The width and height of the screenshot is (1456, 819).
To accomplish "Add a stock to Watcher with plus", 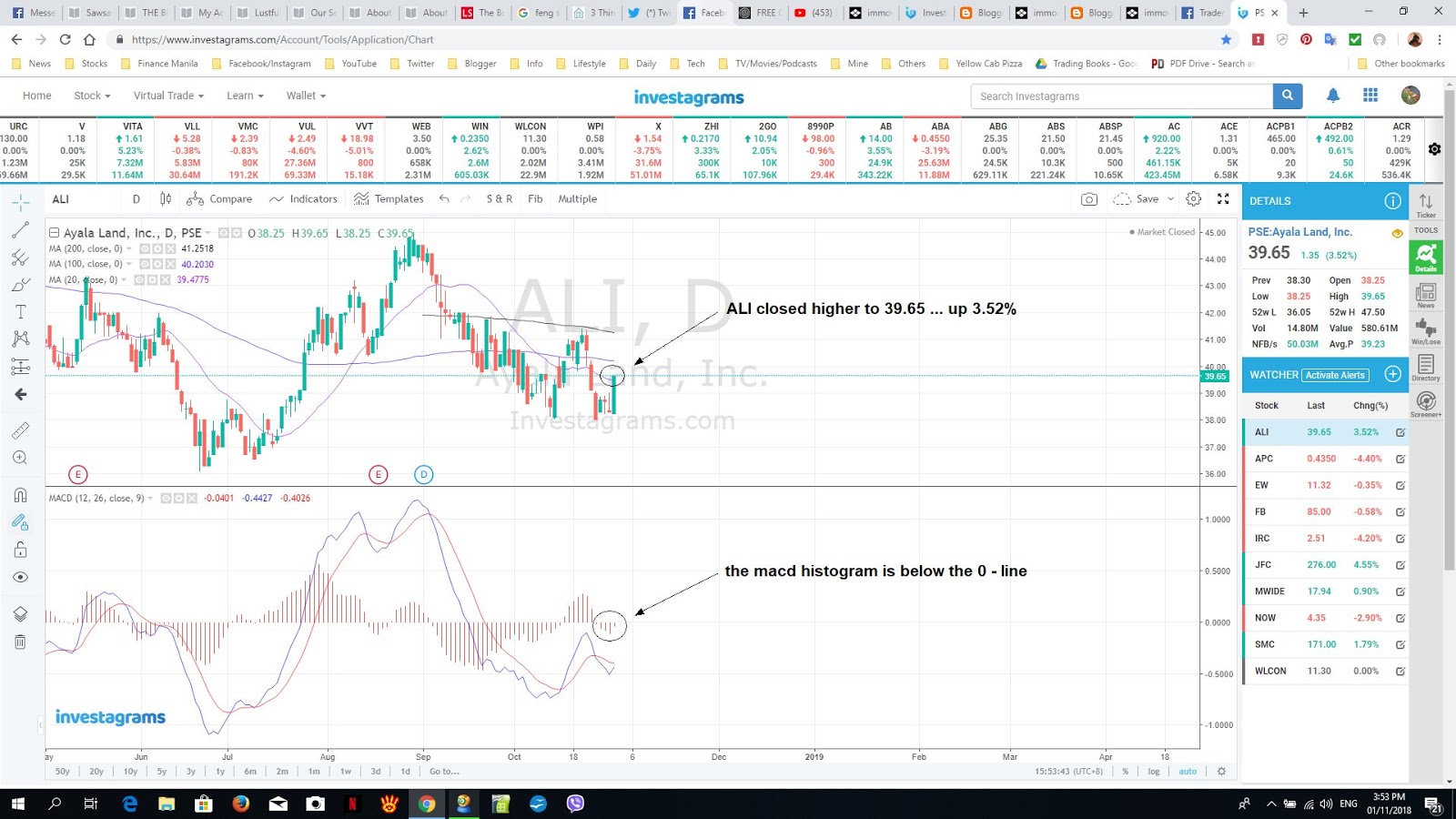I will [1392, 374].
